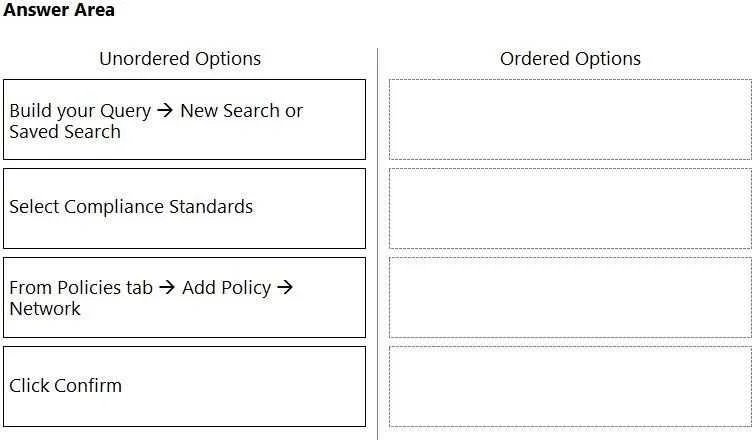This screenshot has width=752, height=440.
Task: Select the "Build your Query" option box
Action: [x=184, y=119]
